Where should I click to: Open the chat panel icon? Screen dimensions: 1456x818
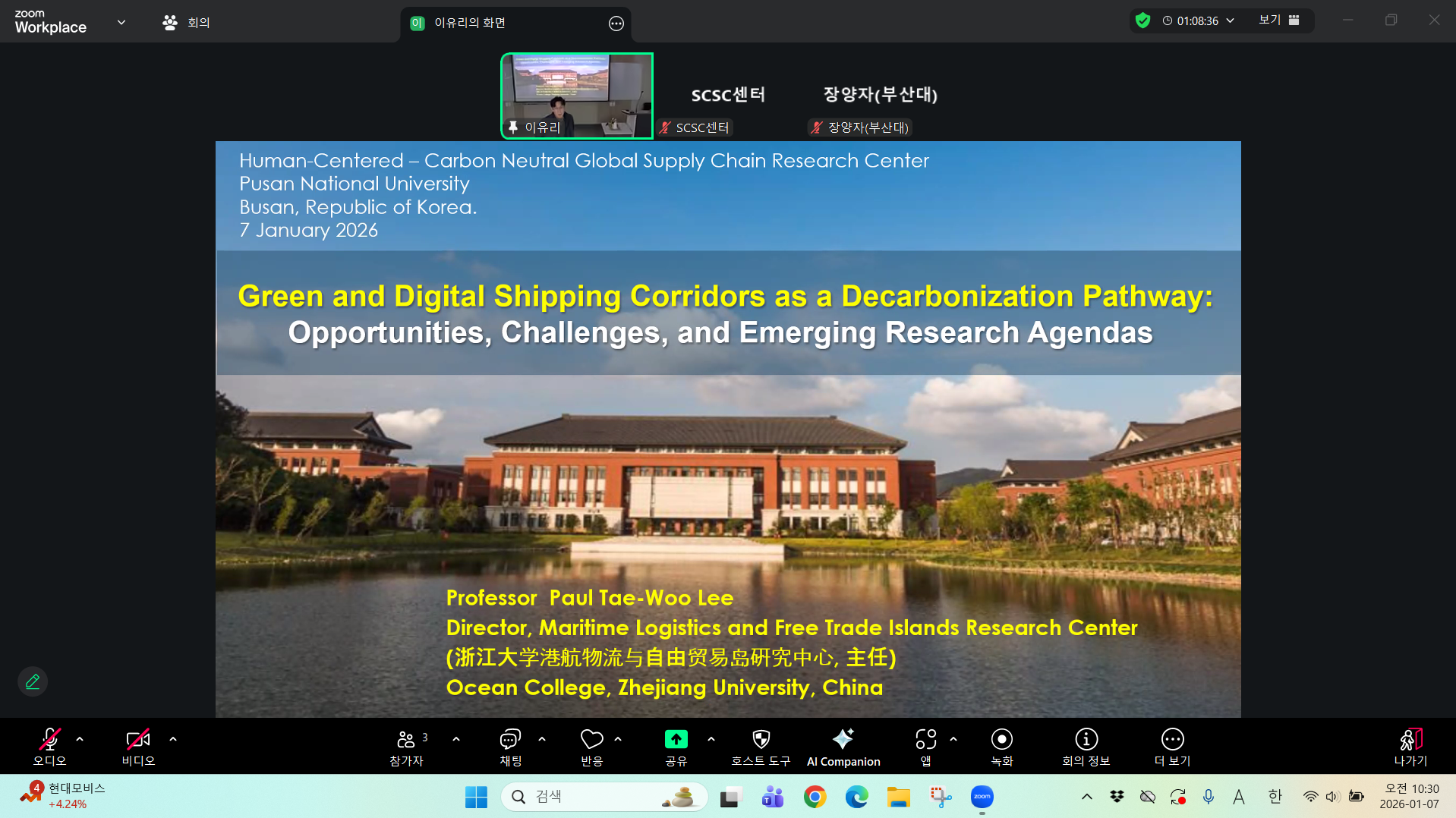coord(510,739)
